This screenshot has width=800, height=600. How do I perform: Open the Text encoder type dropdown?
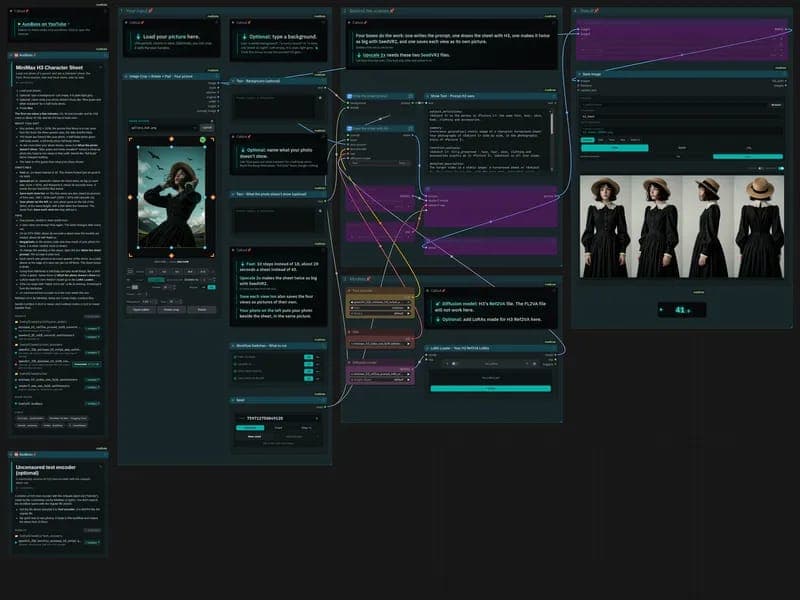(380, 308)
